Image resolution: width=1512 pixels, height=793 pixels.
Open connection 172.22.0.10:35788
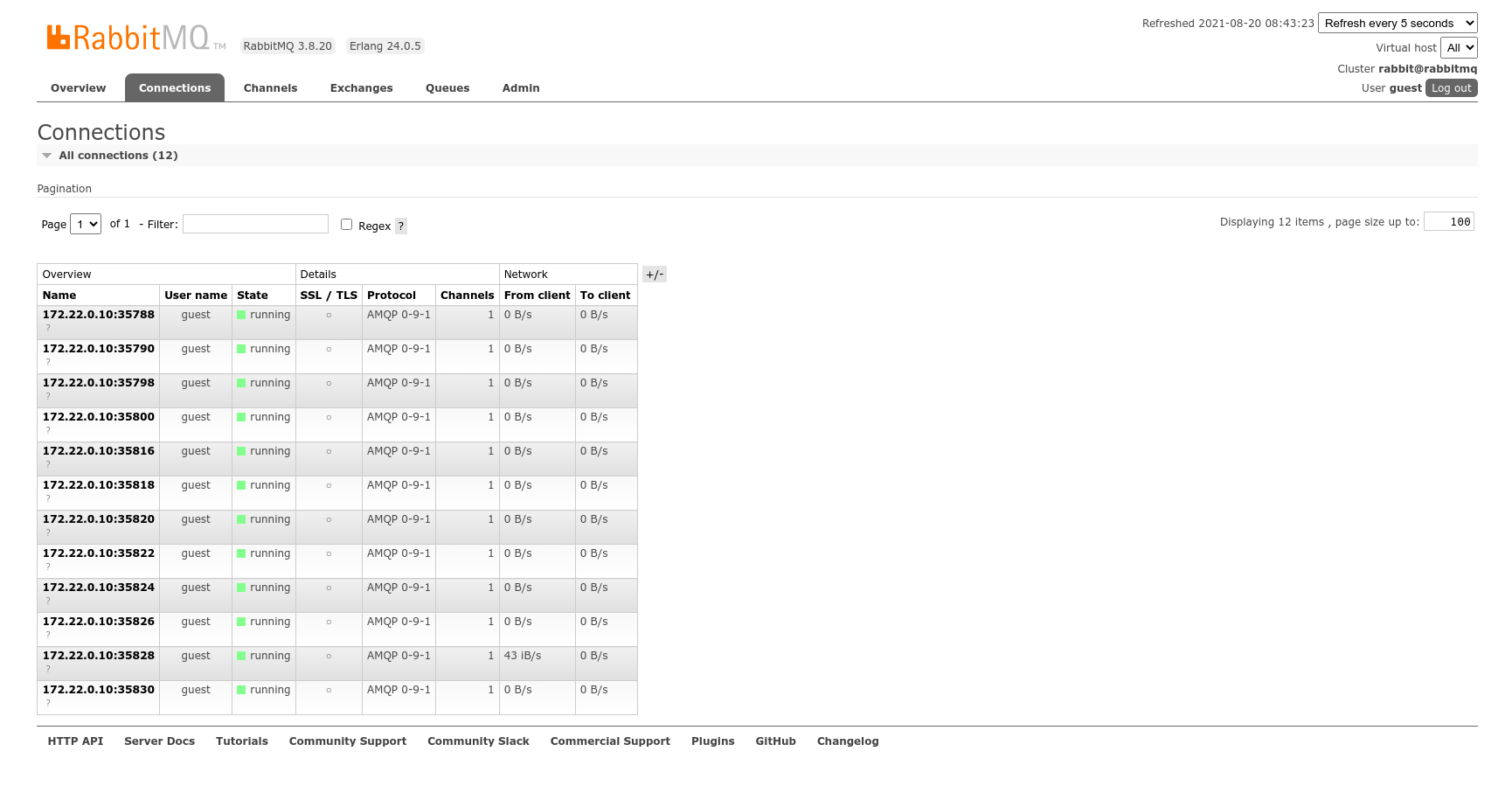(99, 315)
